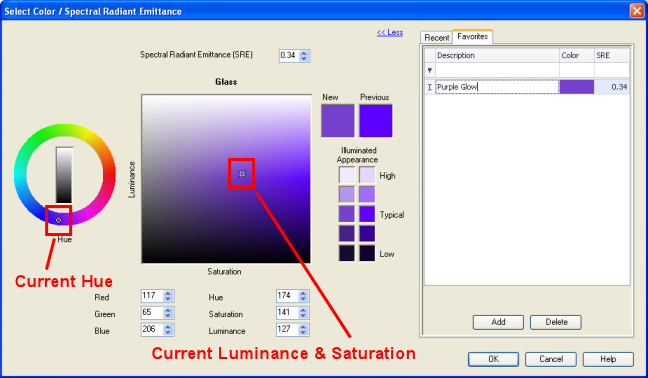Decrease the Red value with down arrow
The width and height of the screenshot is (648, 378).
pos(168,299)
